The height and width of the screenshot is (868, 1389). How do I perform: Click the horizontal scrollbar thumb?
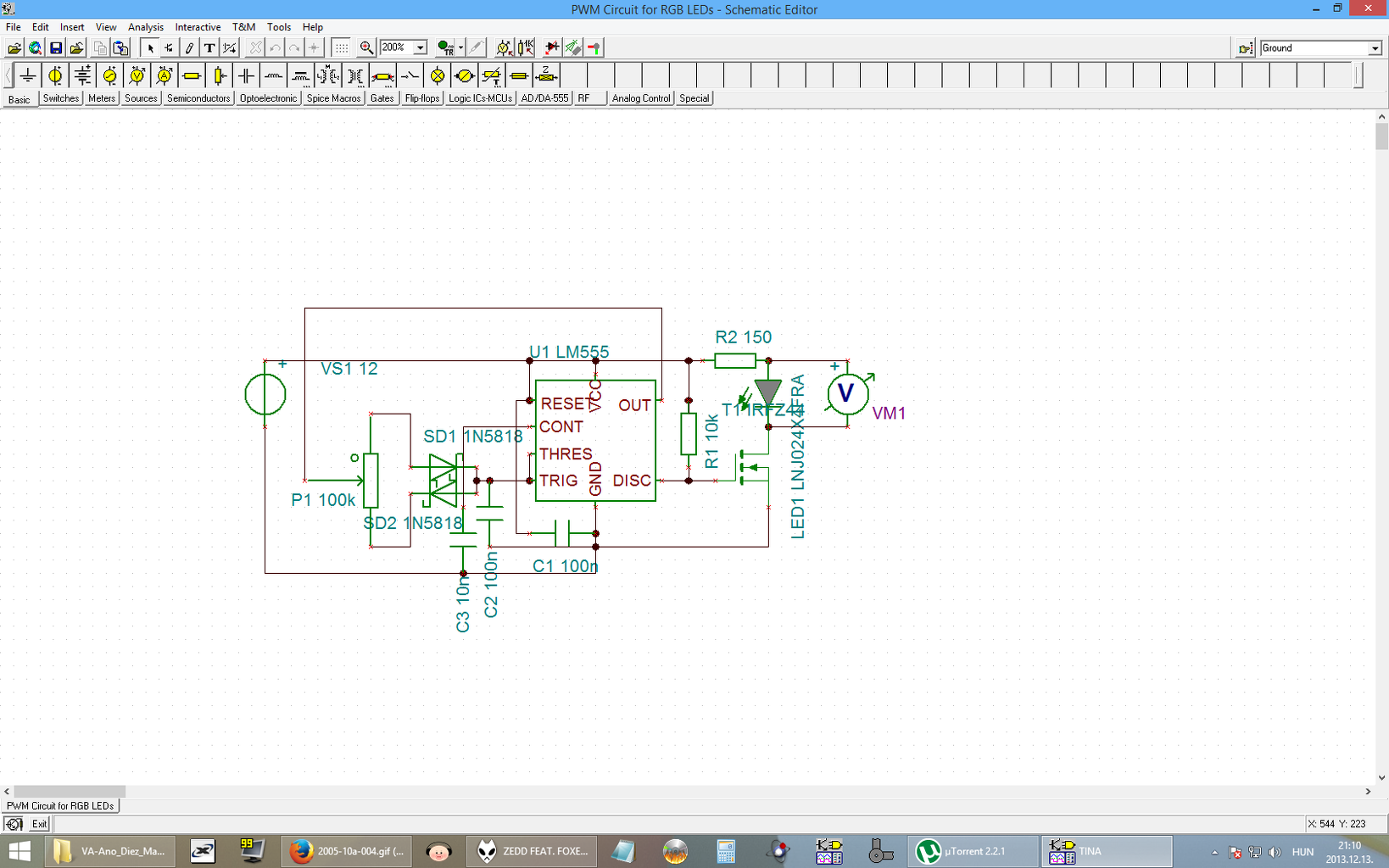click(x=70, y=791)
